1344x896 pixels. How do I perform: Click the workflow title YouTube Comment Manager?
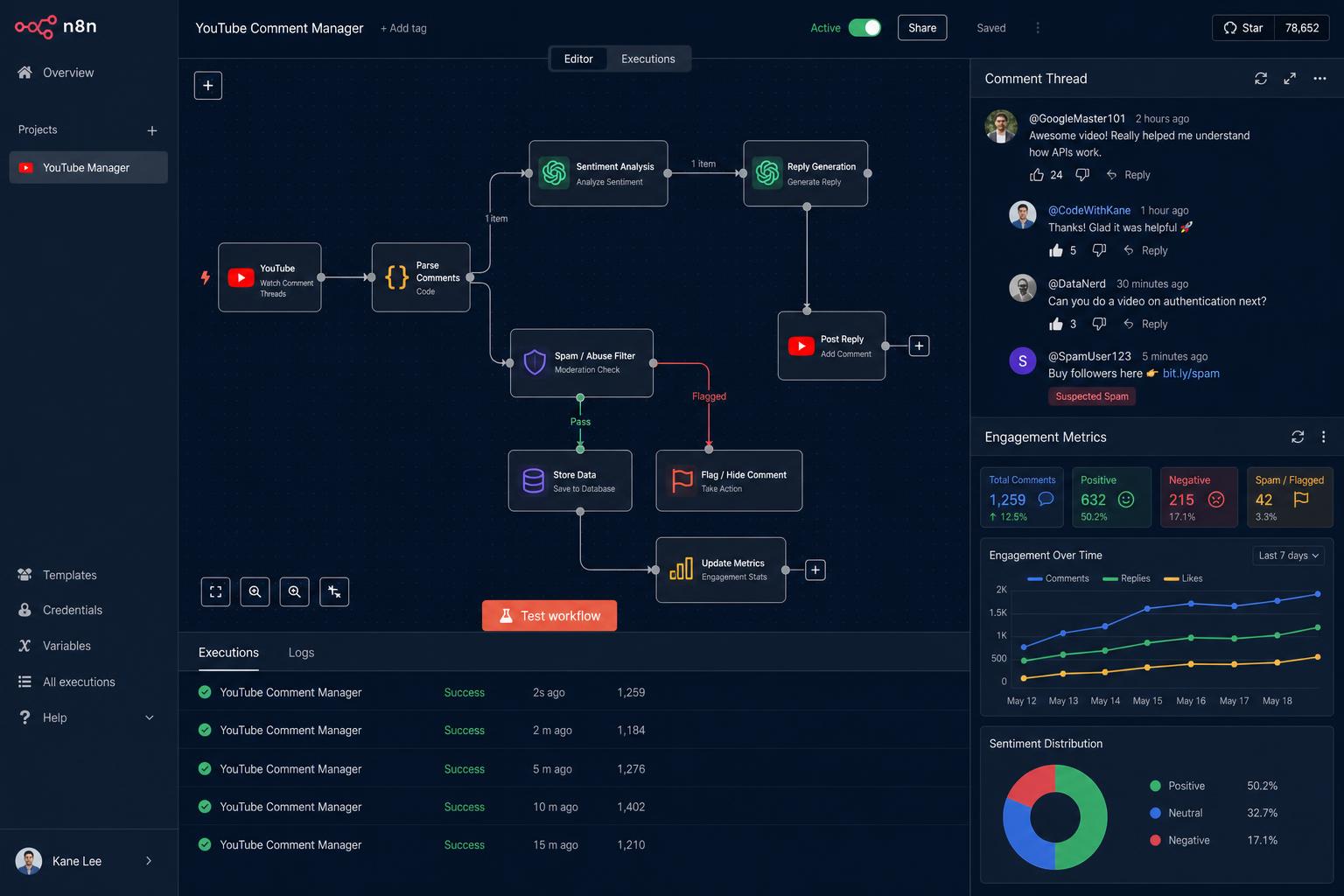pos(279,28)
